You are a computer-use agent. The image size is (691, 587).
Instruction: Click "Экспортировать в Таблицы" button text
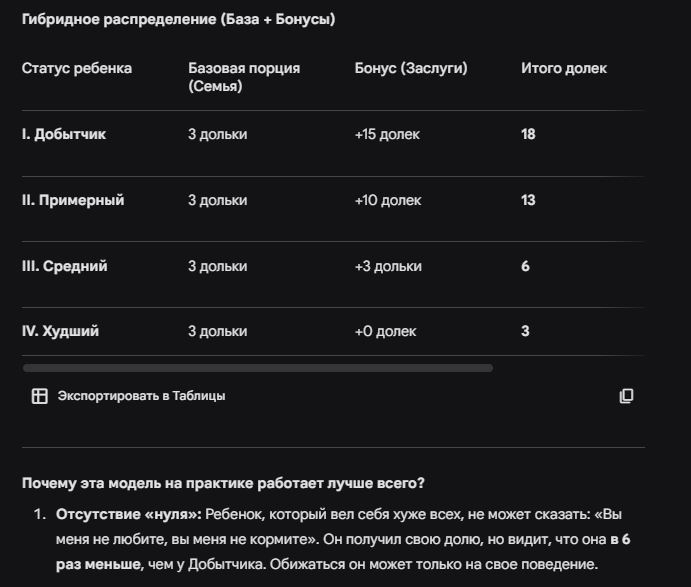(141, 396)
